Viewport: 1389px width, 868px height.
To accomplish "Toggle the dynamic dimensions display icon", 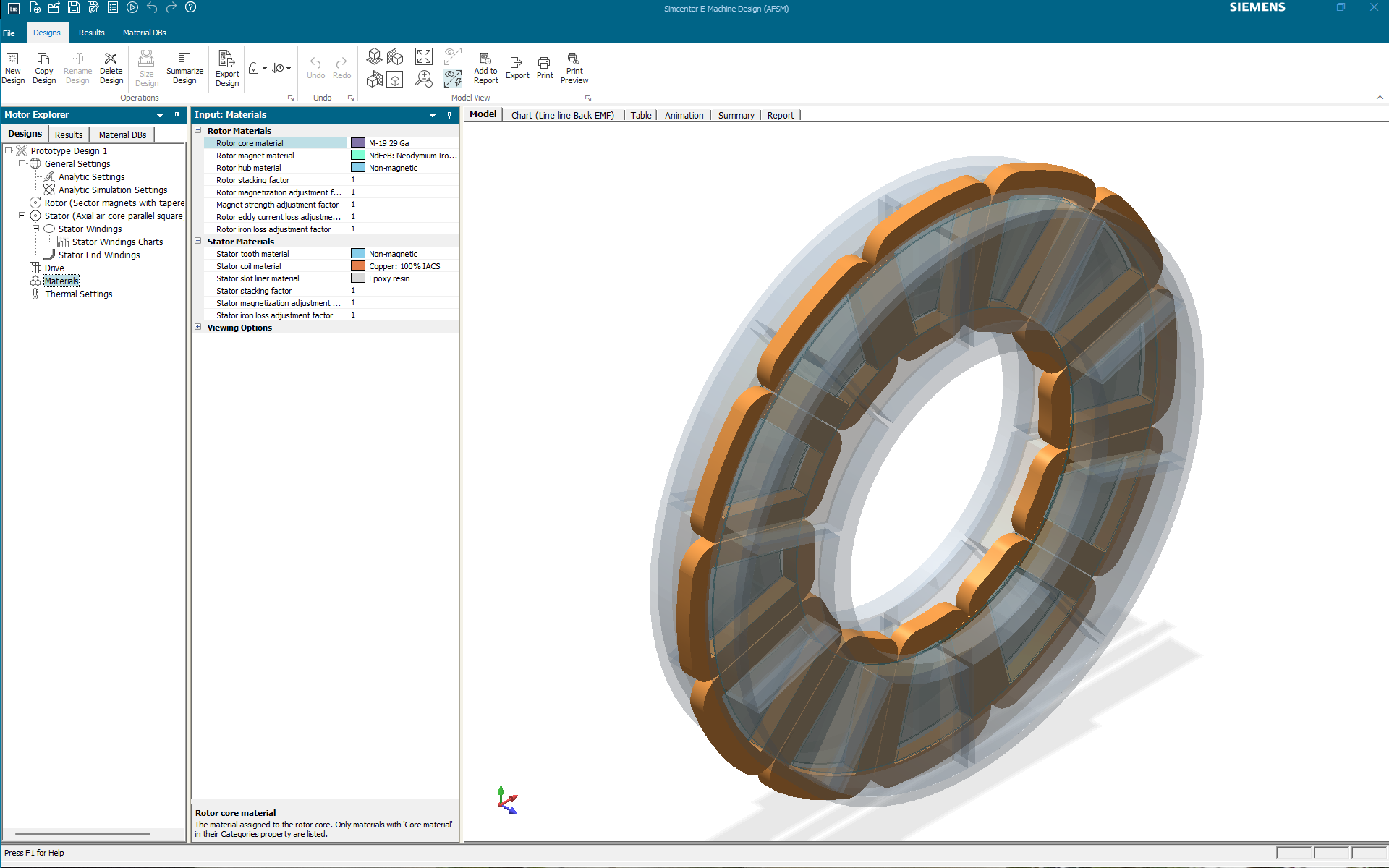I will point(453,79).
